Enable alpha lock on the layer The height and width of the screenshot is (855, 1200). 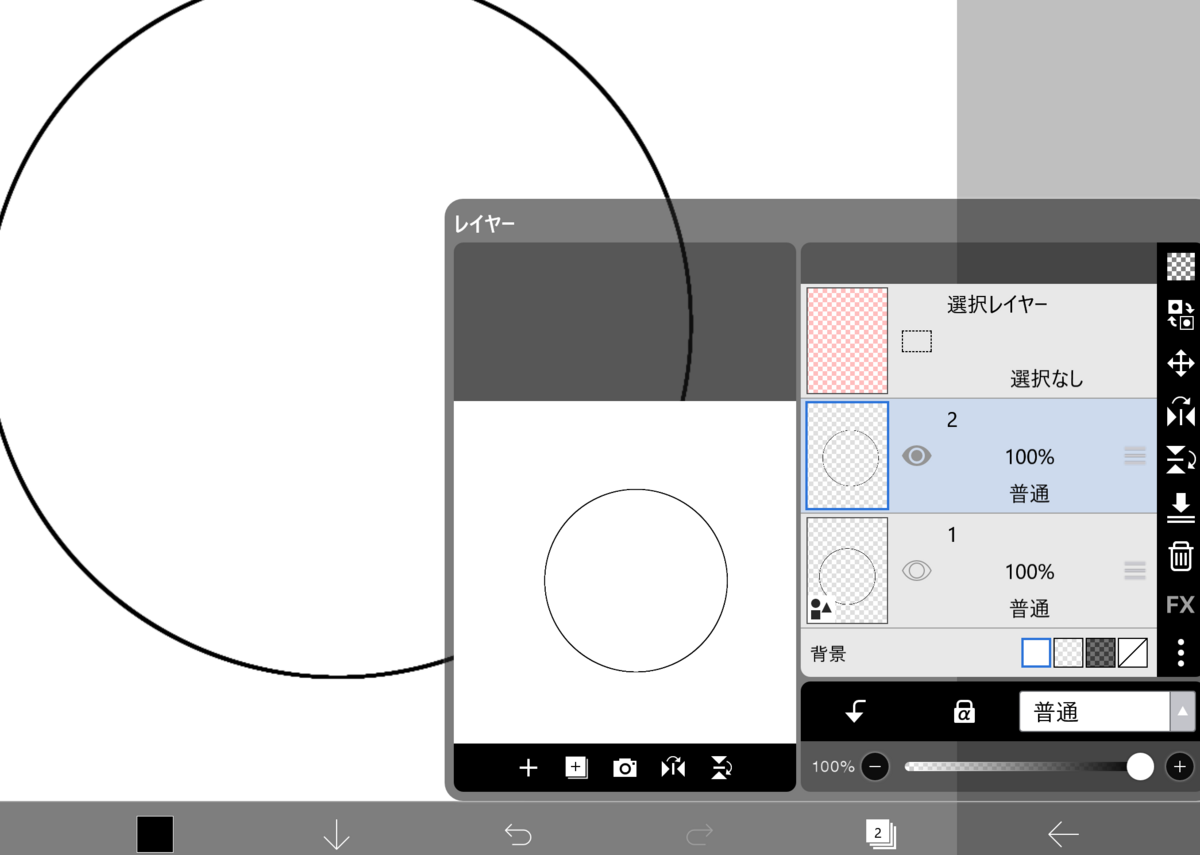(961, 711)
